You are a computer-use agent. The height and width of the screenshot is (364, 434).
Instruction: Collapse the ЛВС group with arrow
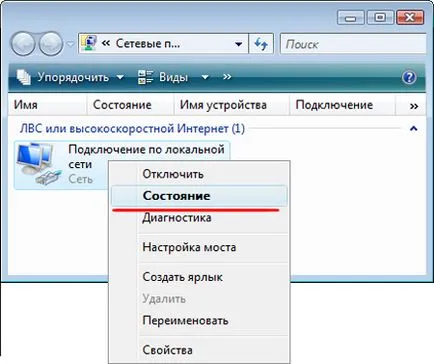coord(414,128)
